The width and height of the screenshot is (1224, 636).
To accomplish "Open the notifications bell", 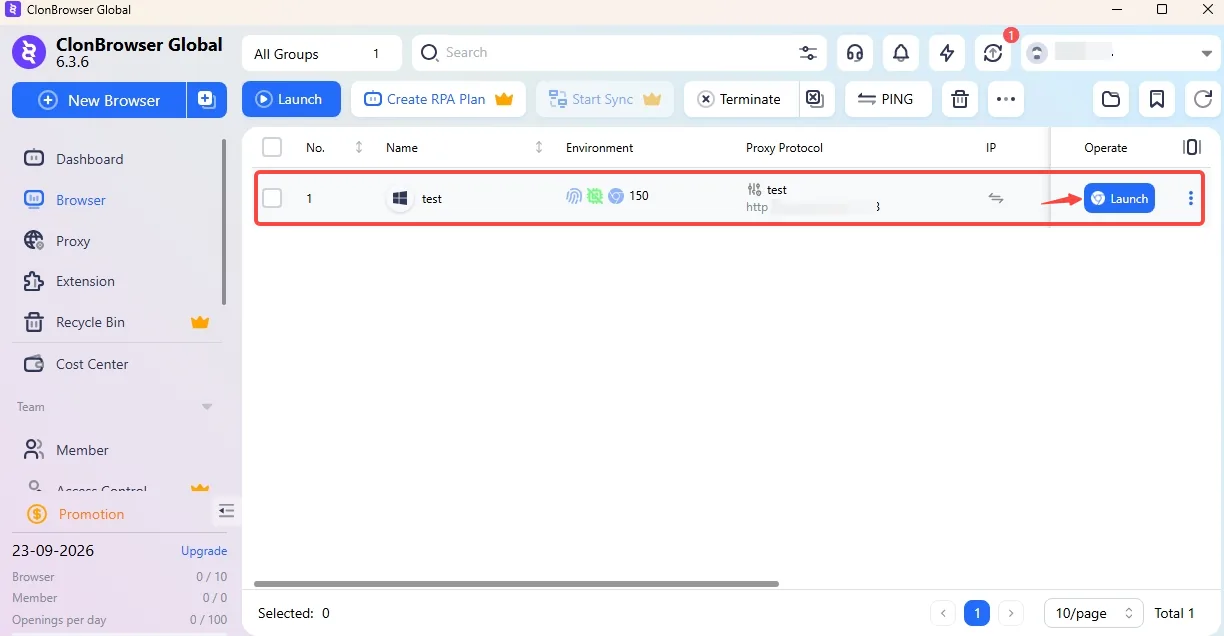I will click(x=901, y=53).
